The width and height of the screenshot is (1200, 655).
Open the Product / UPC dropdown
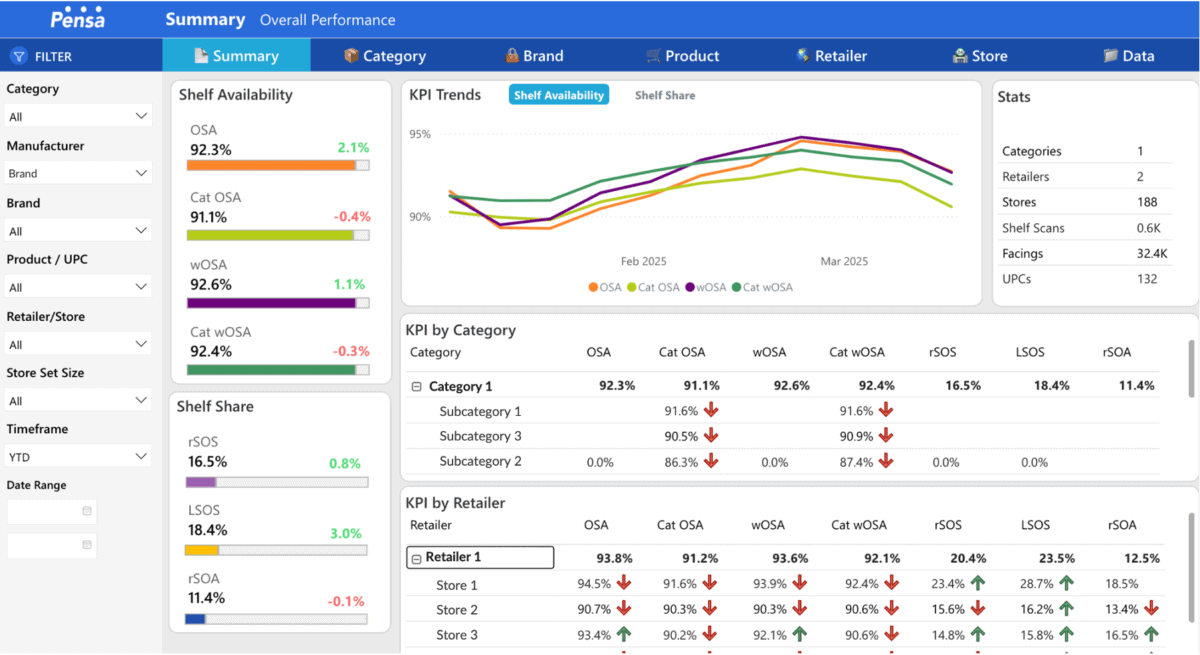pos(79,287)
